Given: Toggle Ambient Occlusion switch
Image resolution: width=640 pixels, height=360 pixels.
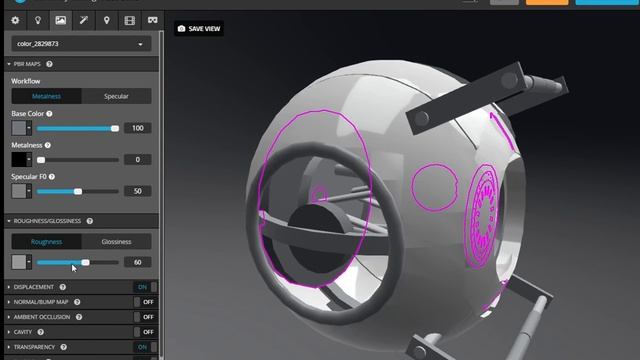Looking at the screenshot, I should (x=145, y=317).
